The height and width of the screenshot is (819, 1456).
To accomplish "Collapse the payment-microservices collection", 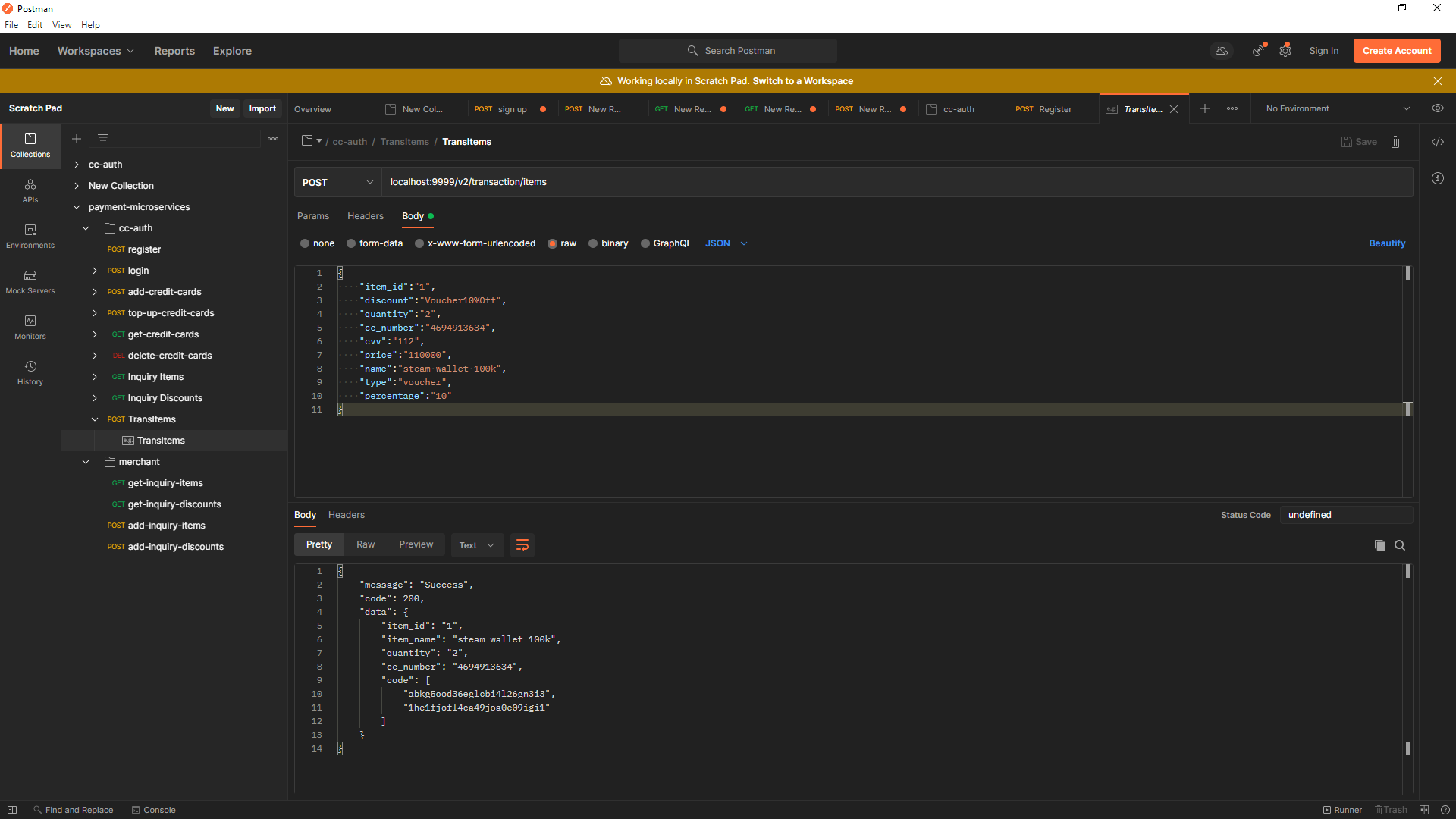I will click(77, 207).
